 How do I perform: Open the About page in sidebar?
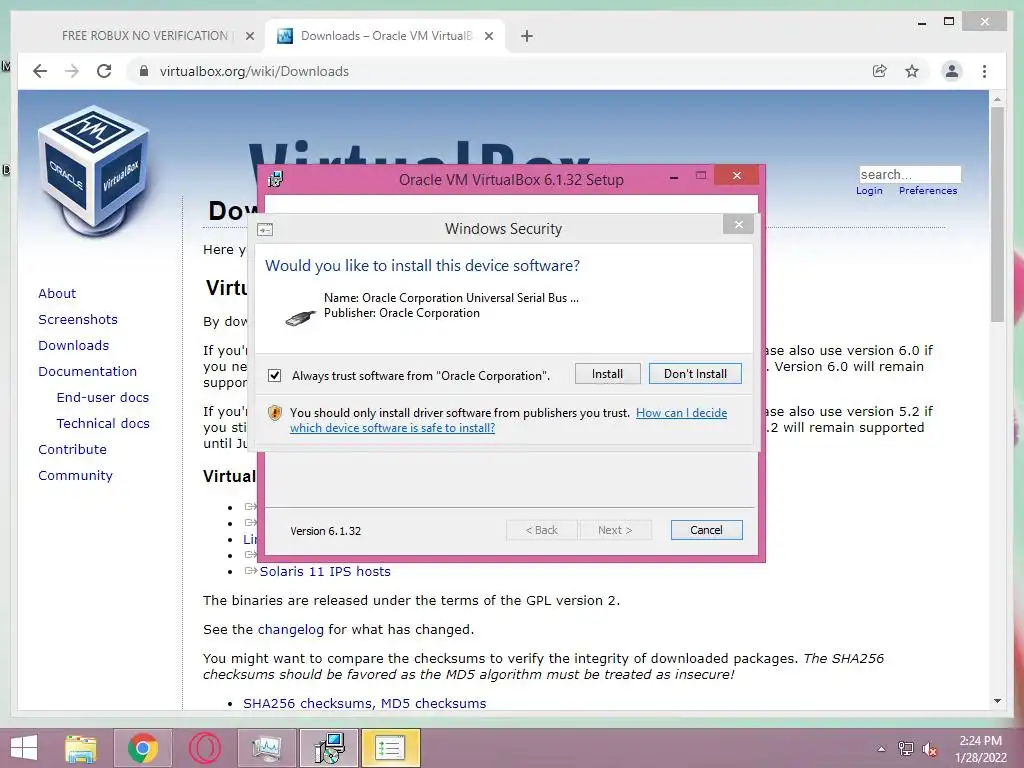[57, 293]
